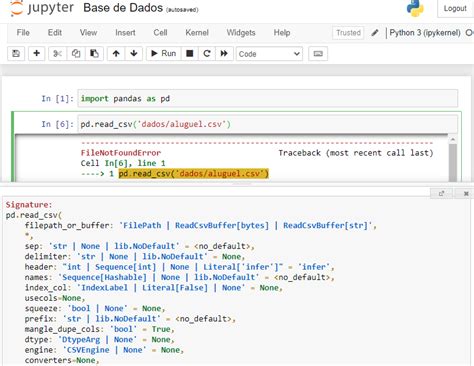The width and height of the screenshot is (474, 366).
Task: Open the File menu
Action: pos(23,33)
